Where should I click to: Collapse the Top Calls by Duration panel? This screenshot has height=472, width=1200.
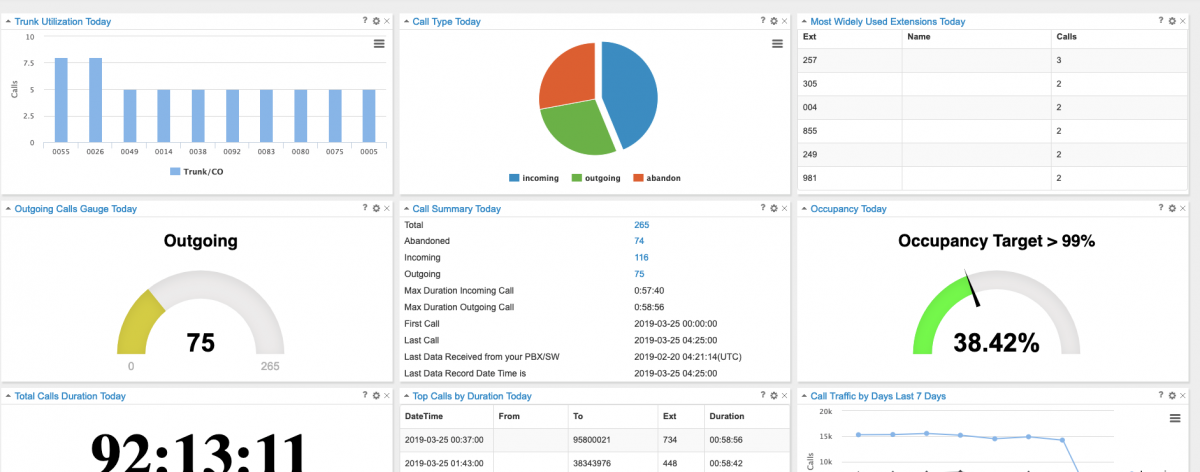(x=407, y=395)
